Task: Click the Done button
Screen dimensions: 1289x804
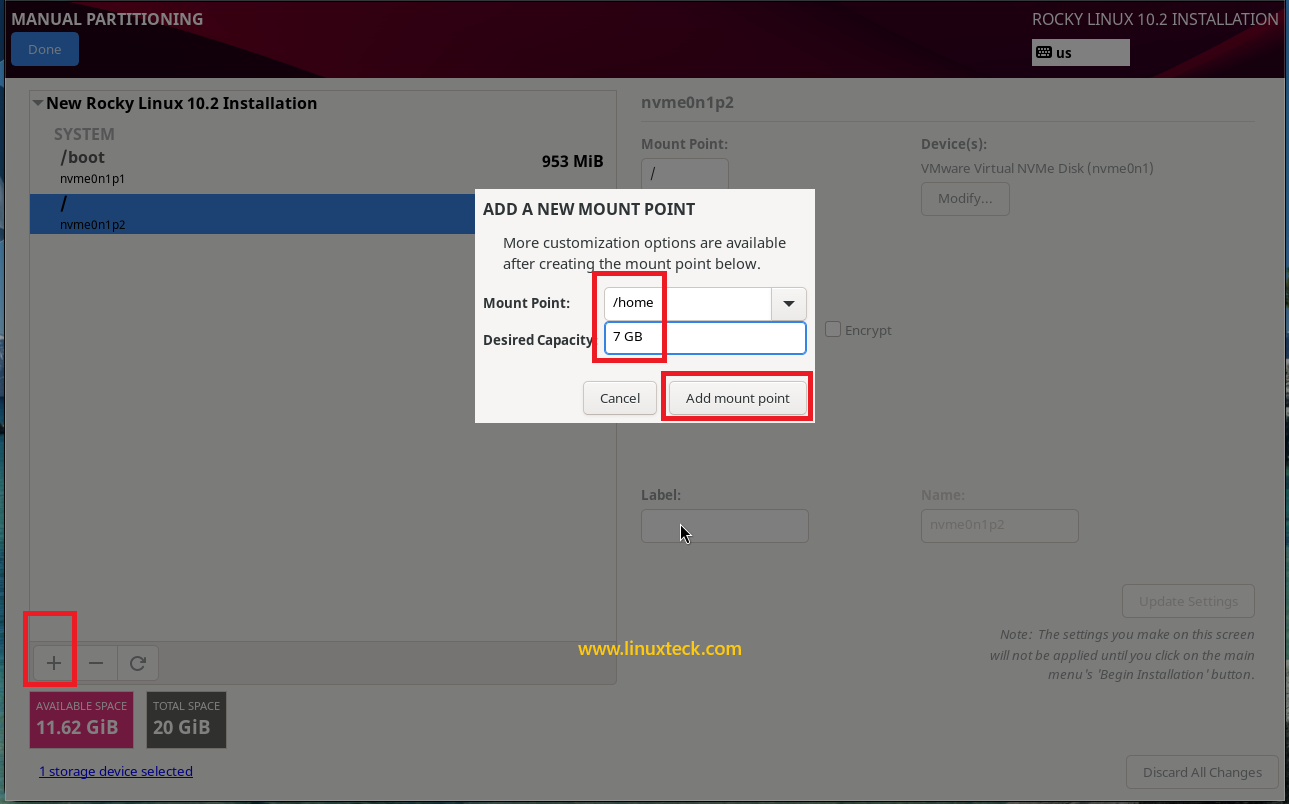Action: [x=45, y=49]
